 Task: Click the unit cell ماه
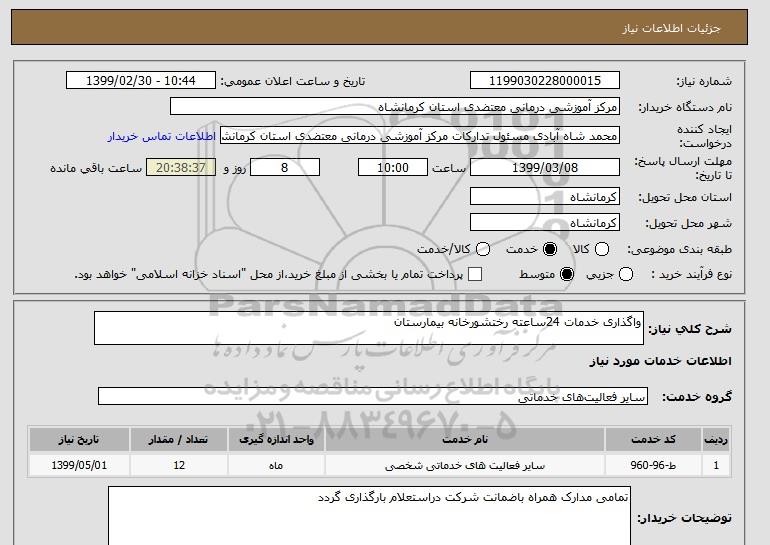coord(276,465)
